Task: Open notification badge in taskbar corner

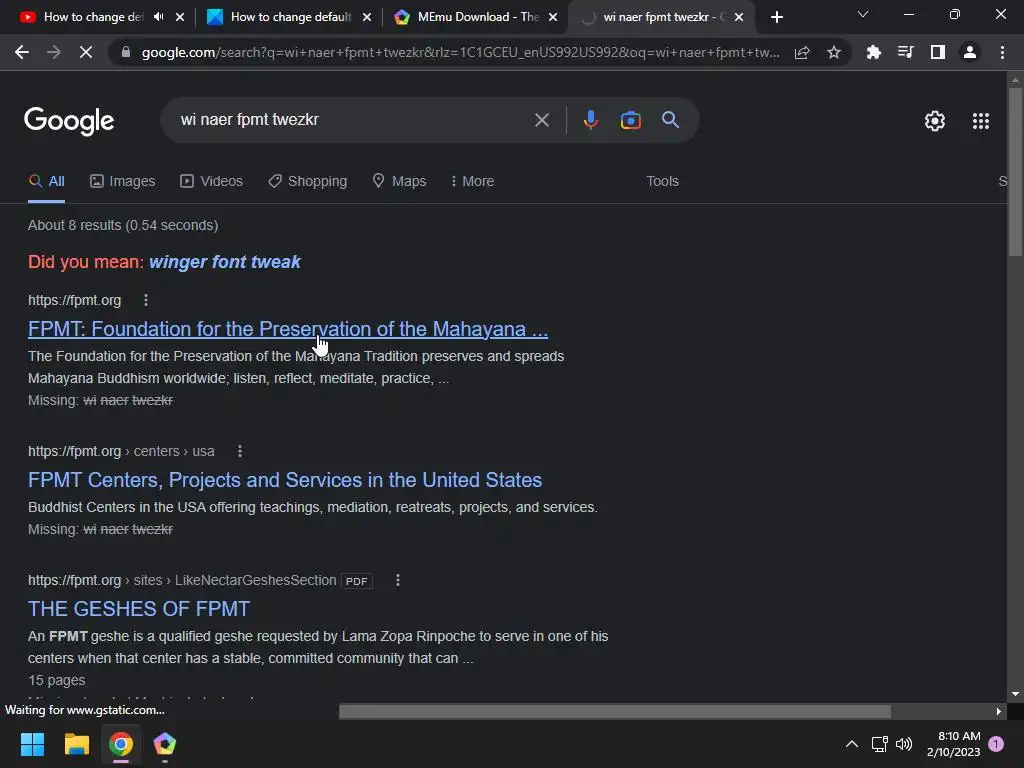Action: 996,744
